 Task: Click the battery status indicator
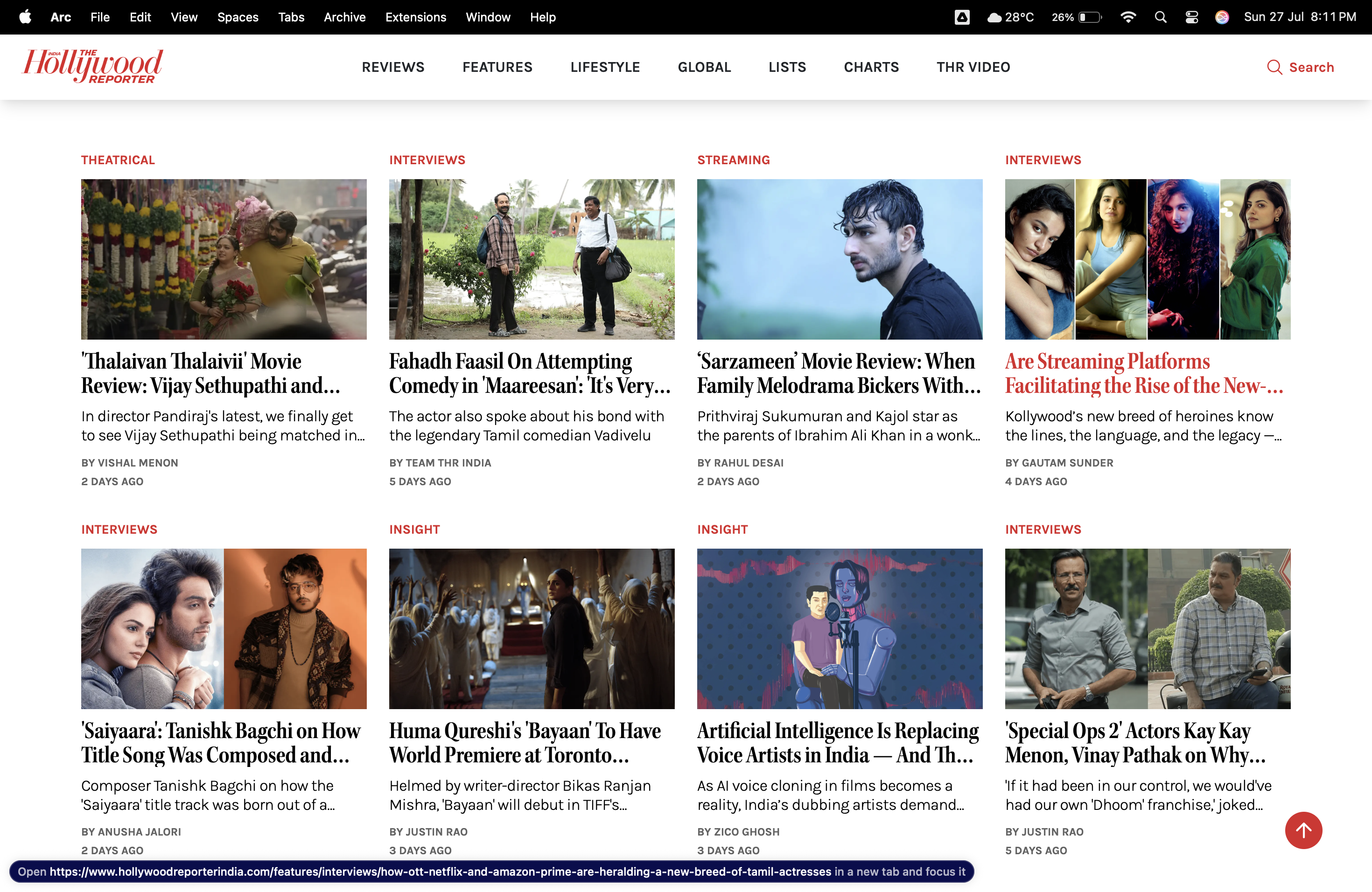tap(1089, 17)
